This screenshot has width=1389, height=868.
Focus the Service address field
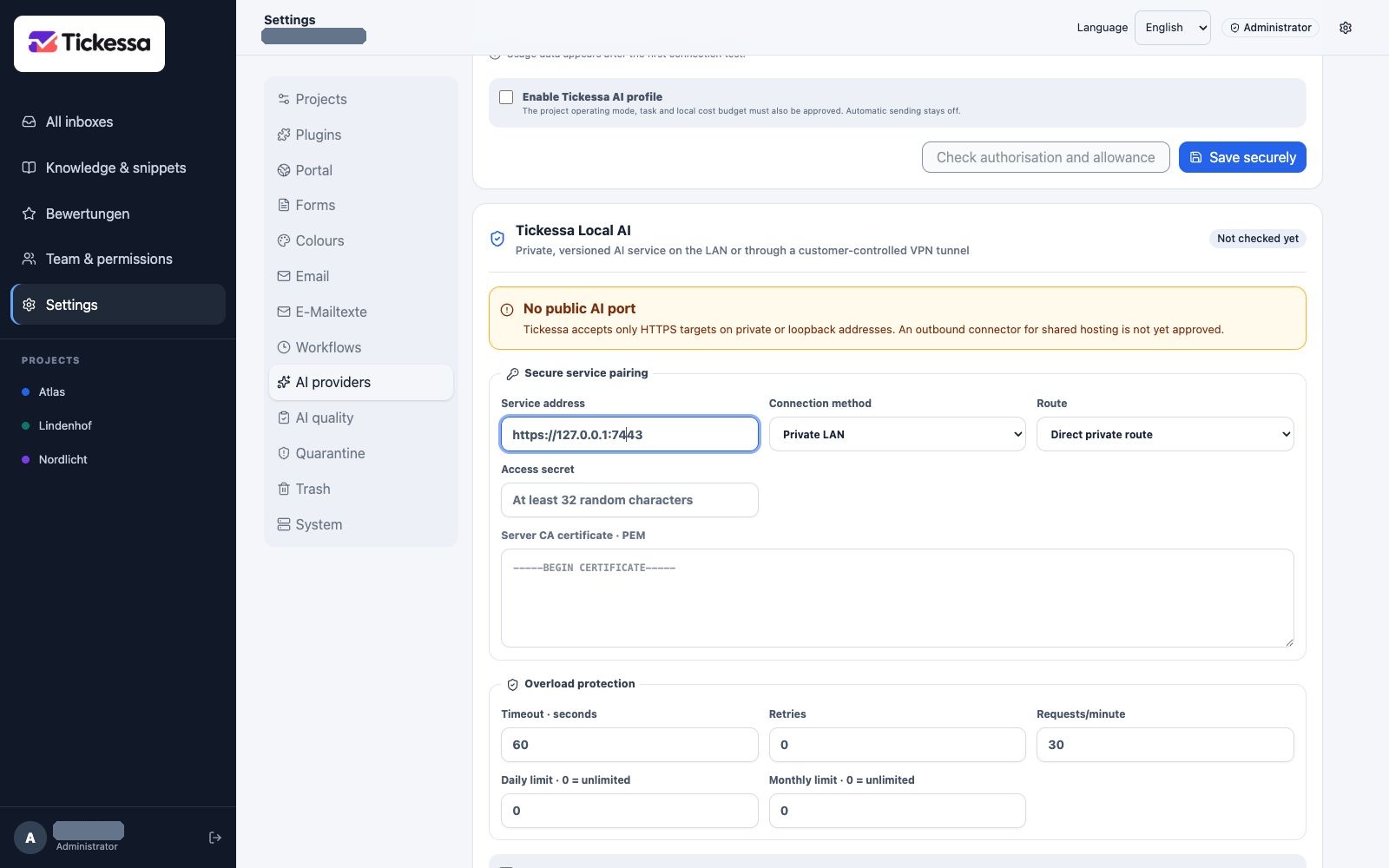(x=629, y=434)
